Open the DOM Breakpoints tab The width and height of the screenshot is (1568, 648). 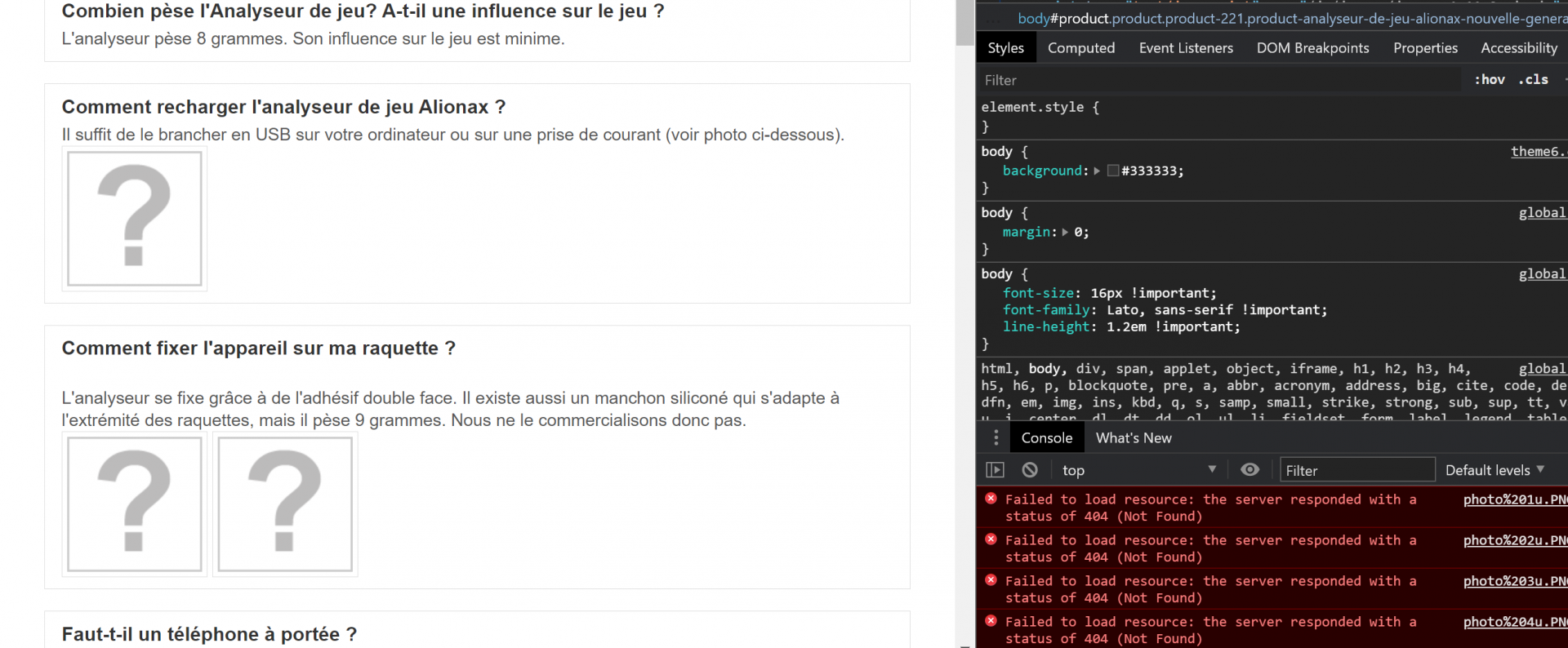(1312, 47)
